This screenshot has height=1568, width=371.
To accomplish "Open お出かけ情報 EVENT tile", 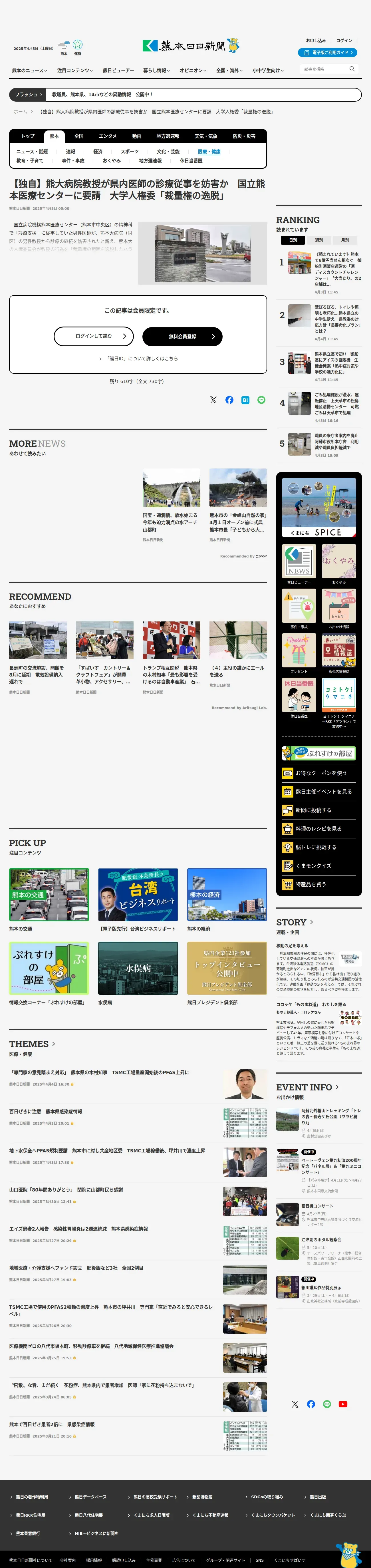I will pyautogui.click(x=339, y=606).
